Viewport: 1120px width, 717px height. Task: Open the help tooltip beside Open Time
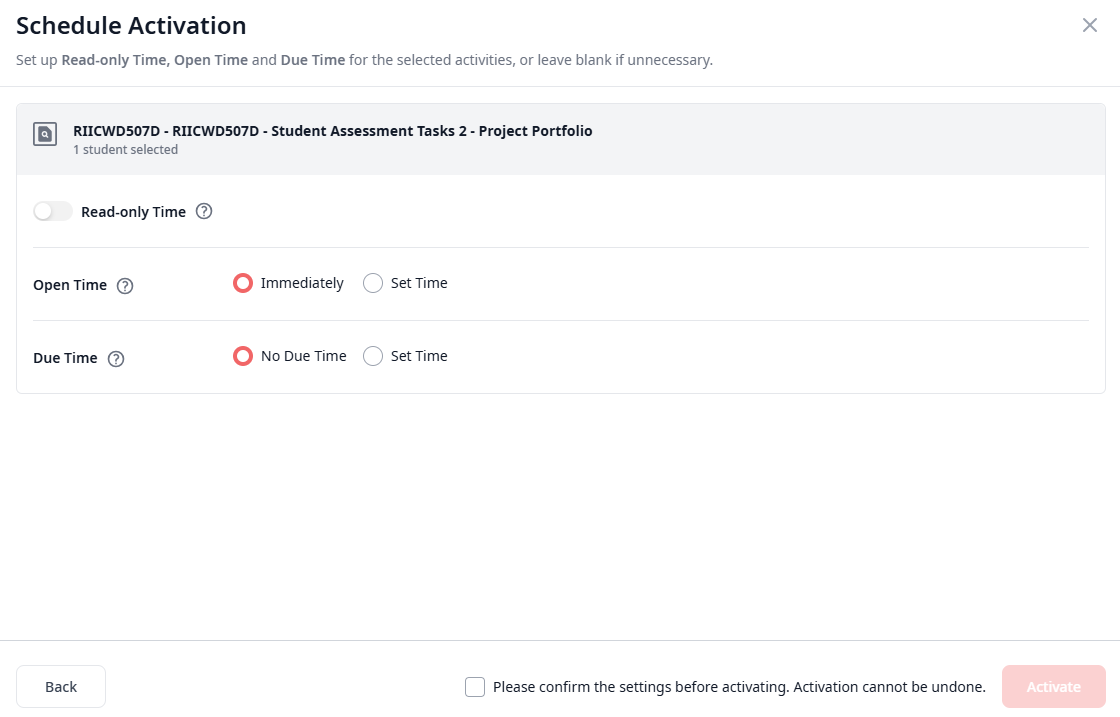pos(125,285)
